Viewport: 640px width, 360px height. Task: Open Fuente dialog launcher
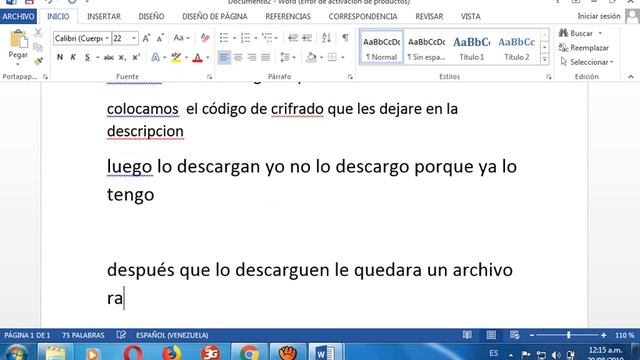pos(209,77)
